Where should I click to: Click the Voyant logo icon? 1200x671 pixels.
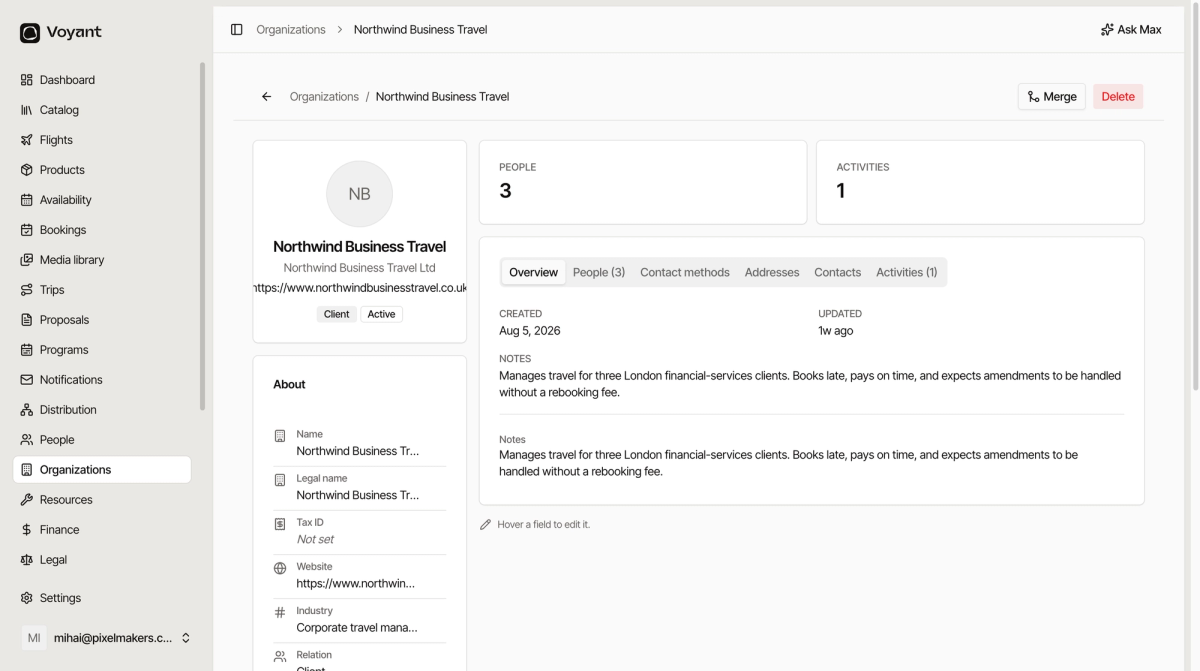pos(30,33)
